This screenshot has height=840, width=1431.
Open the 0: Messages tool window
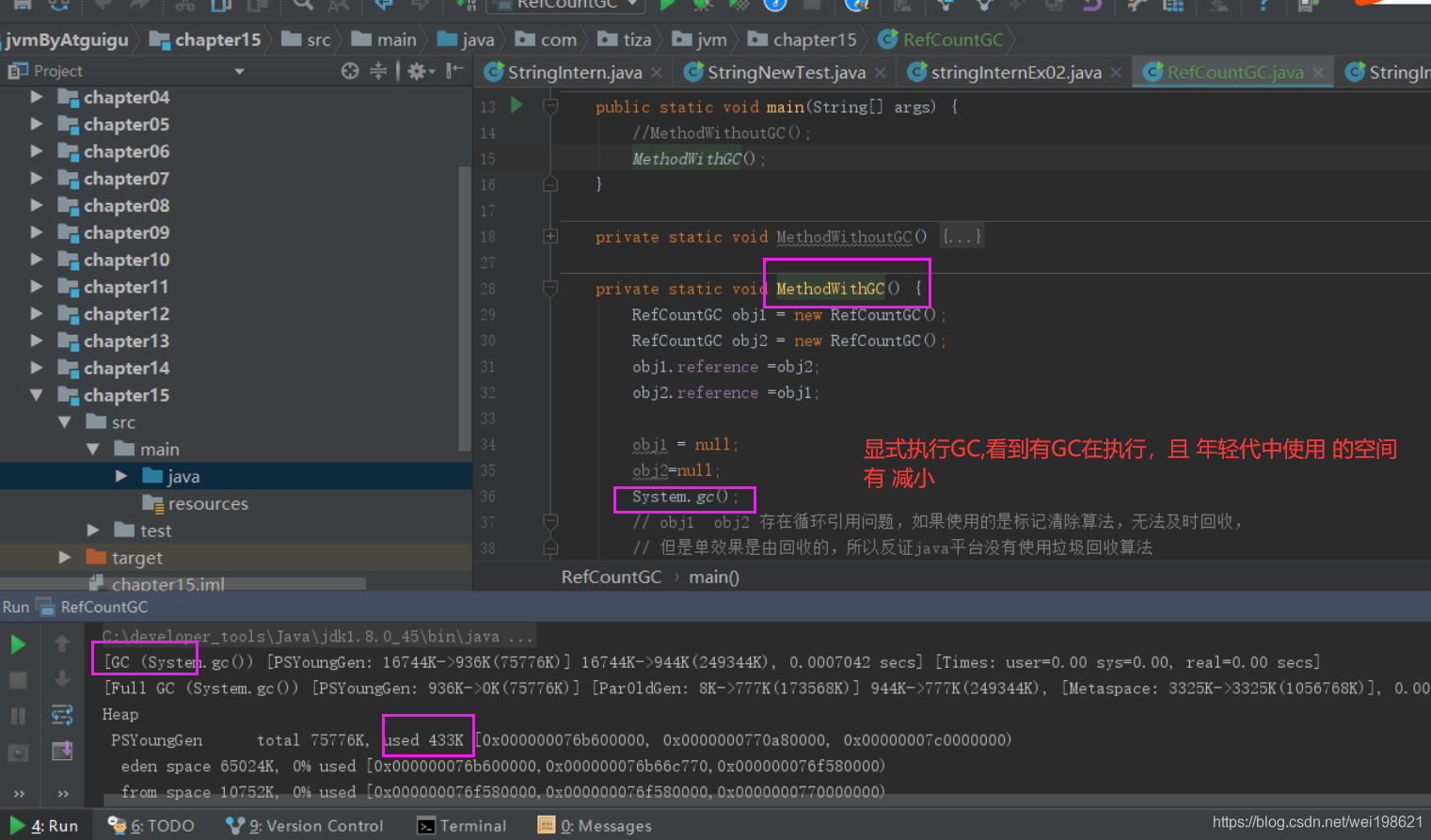(595, 826)
